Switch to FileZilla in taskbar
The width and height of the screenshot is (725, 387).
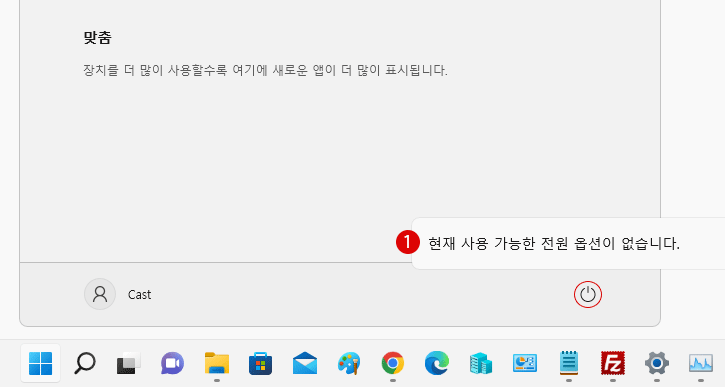pos(613,363)
